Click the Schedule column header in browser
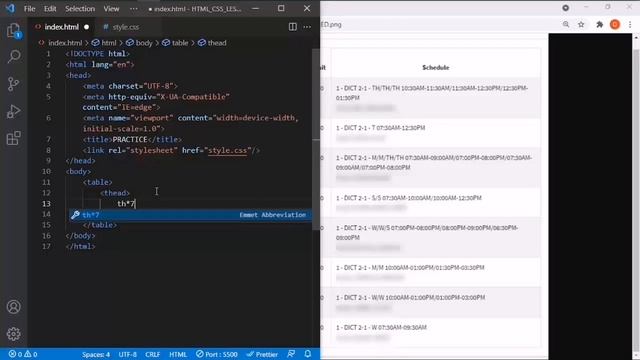The height and width of the screenshot is (360, 640). (x=436, y=67)
